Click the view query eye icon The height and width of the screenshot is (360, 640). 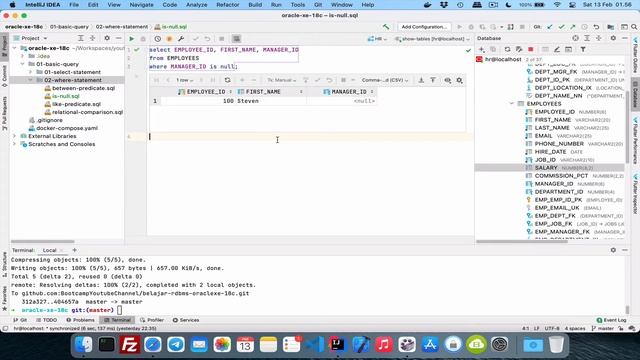448,80
